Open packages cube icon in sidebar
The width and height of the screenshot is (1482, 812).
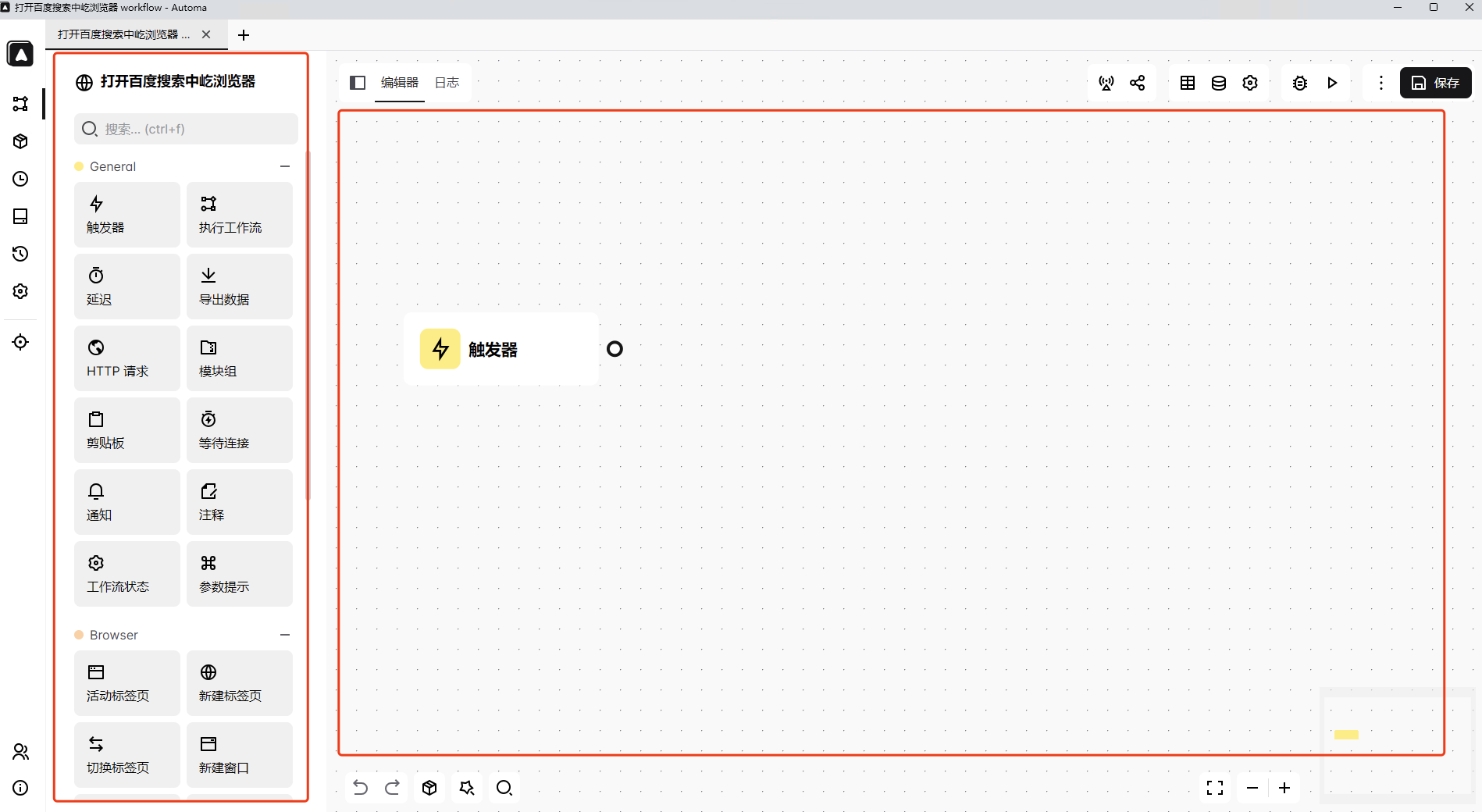tap(20, 141)
